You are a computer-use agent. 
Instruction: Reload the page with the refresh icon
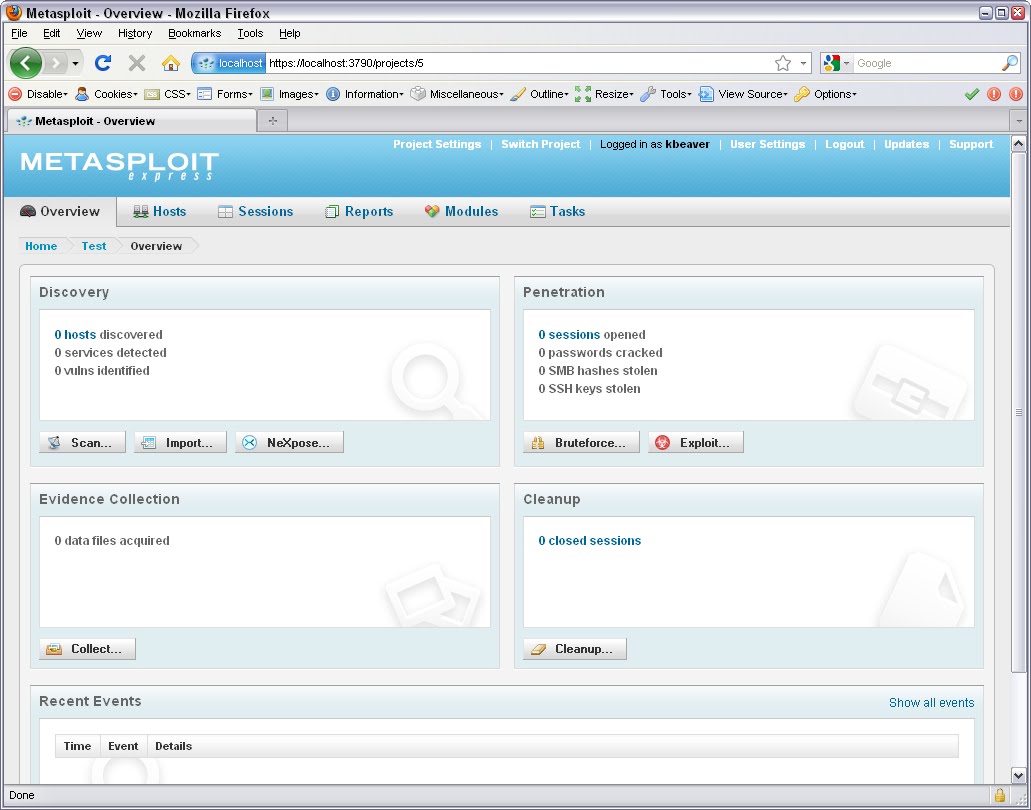[x=103, y=63]
